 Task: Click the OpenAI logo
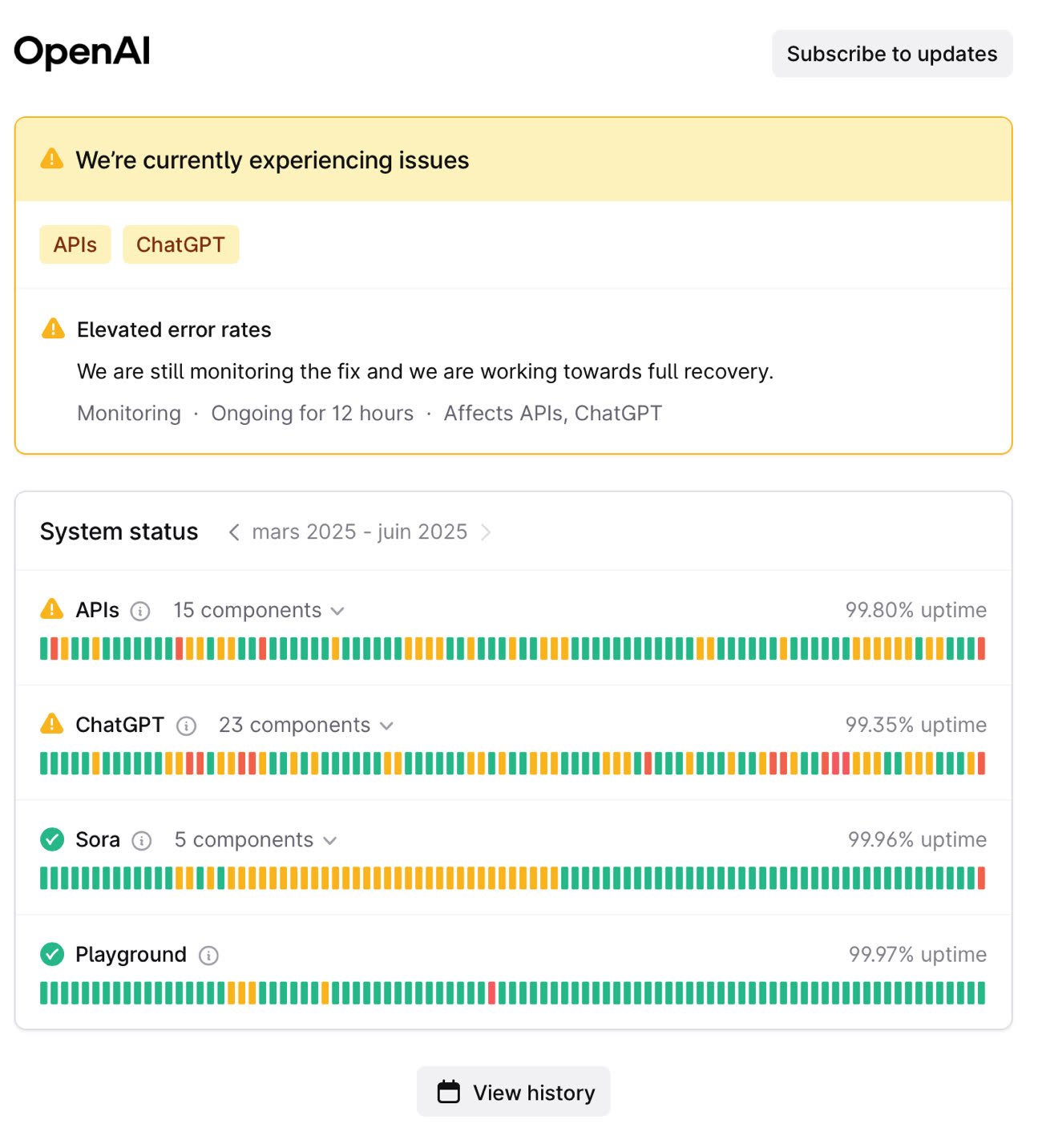pyautogui.click(x=82, y=52)
